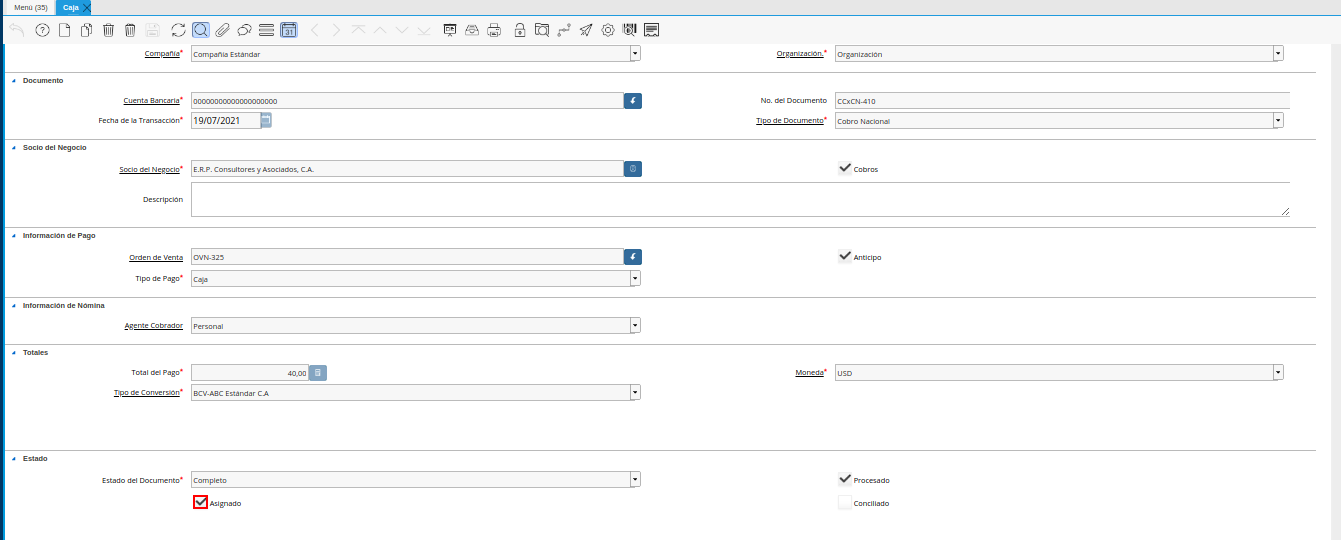Print using the printer icon
Viewport: 1341px width, 540px height.
tap(494, 30)
